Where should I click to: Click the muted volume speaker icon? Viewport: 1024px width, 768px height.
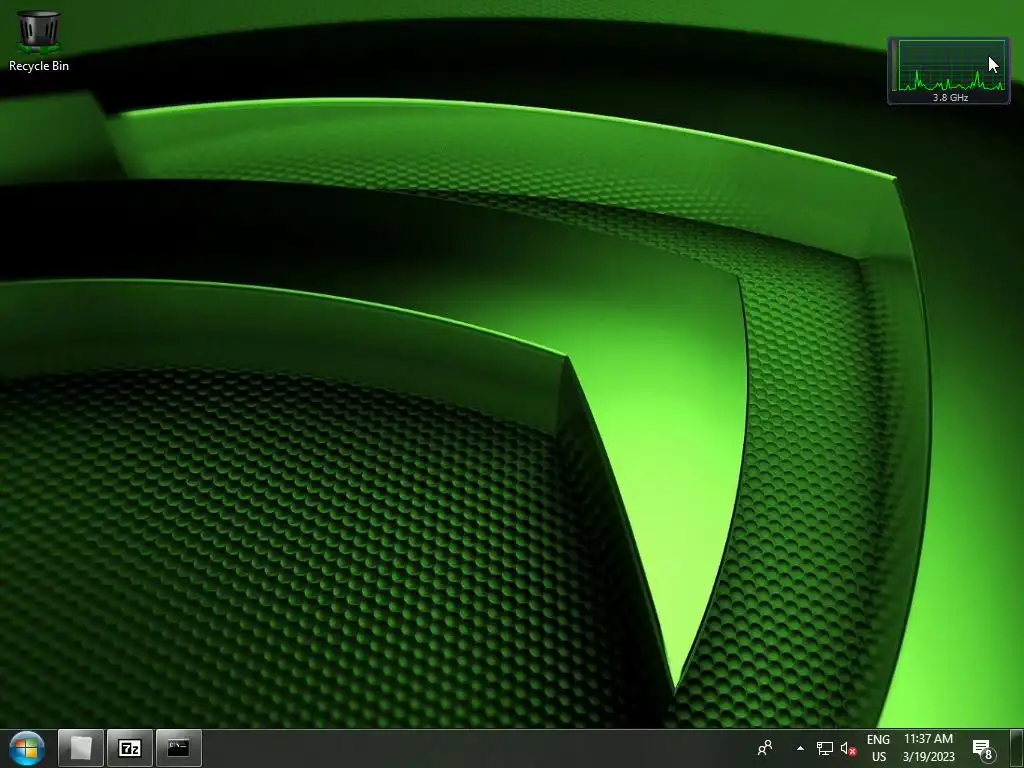click(848, 748)
